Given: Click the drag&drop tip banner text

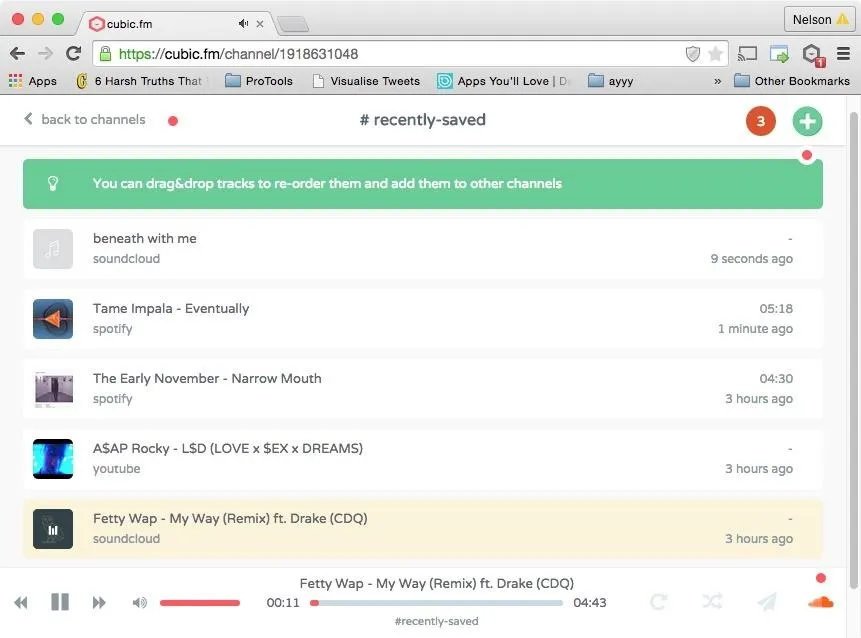Looking at the screenshot, I should click(x=327, y=183).
